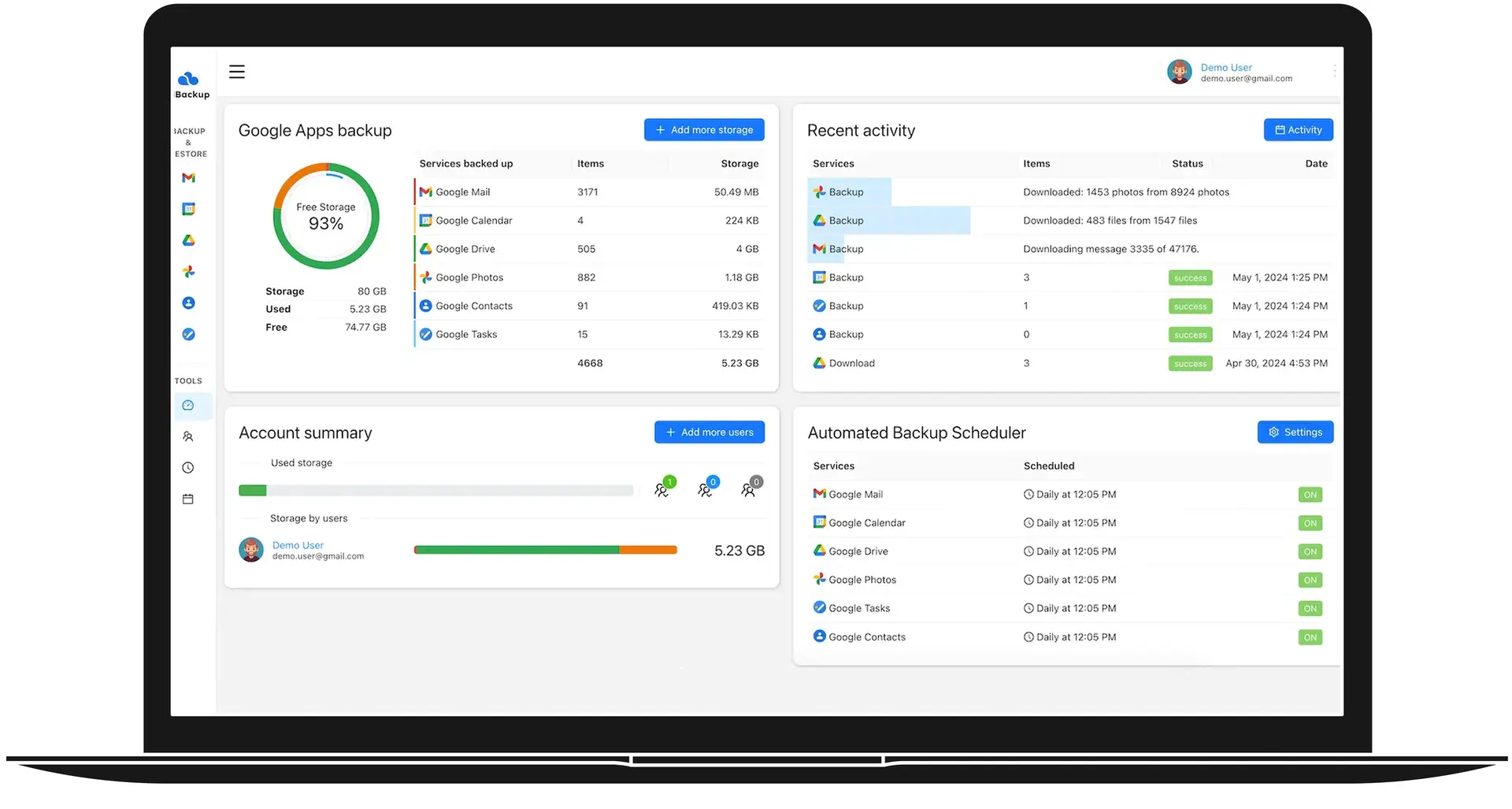Click 'Downloaded: 1453 photos from 8924 photos'
The width and height of the screenshot is (1512, 809).
pos(1126,192)
